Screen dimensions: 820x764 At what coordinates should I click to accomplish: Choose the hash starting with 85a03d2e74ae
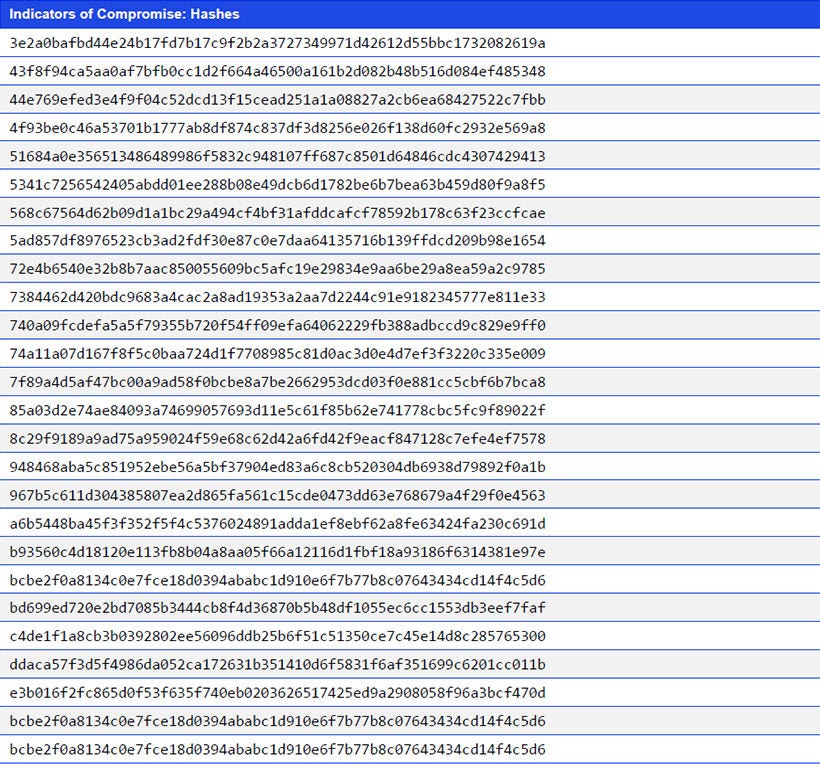tap(278, 410)
